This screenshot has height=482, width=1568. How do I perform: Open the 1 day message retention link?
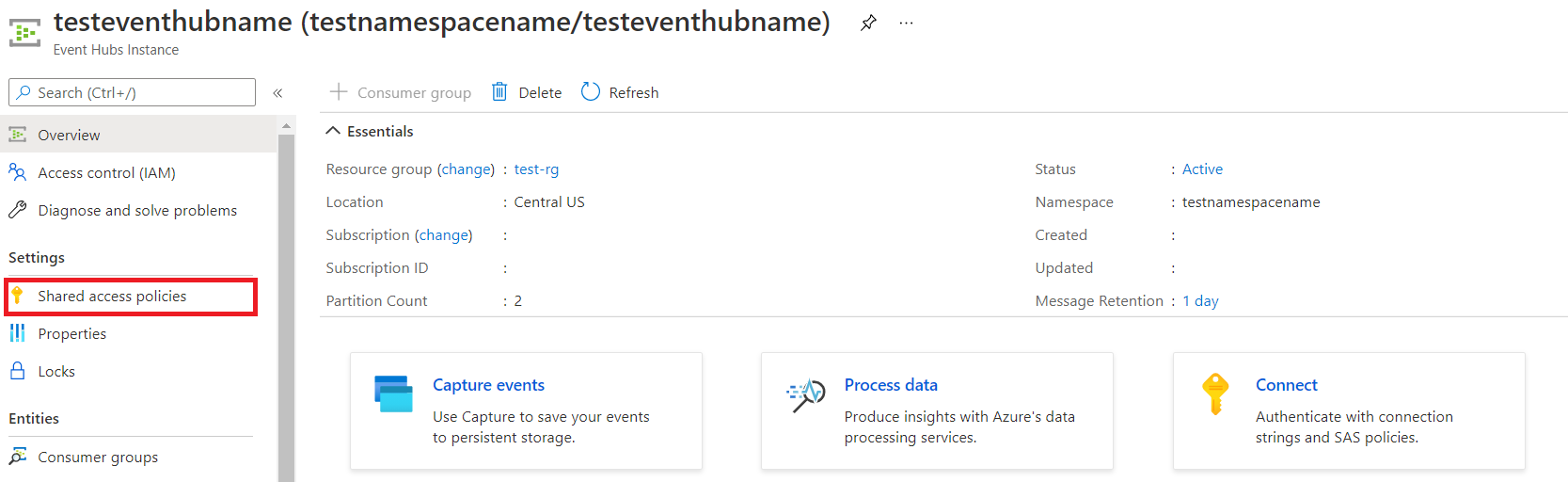[x=1200, y=300]
